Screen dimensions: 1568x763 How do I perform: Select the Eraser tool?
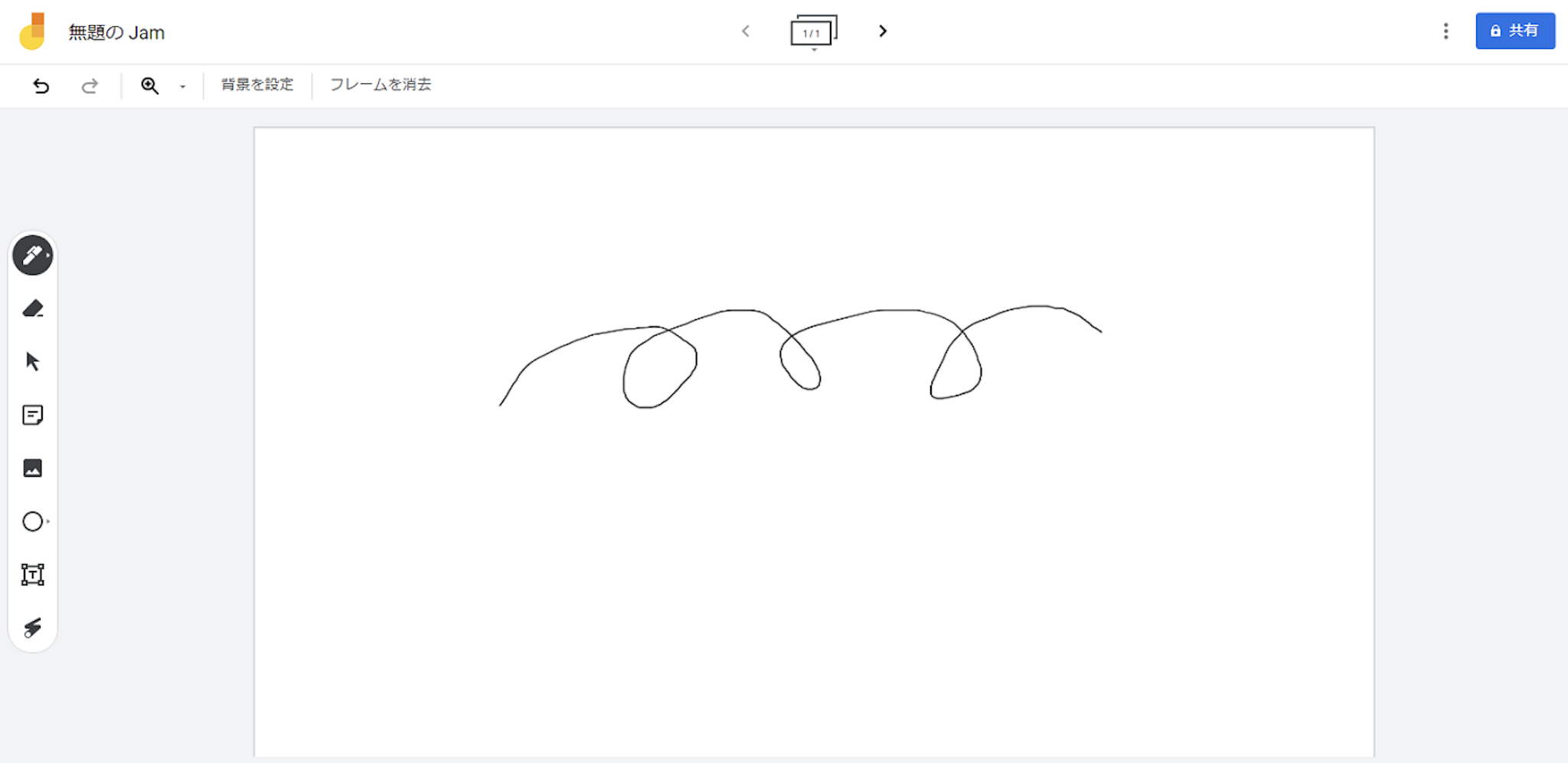click(x=32, y=308)
